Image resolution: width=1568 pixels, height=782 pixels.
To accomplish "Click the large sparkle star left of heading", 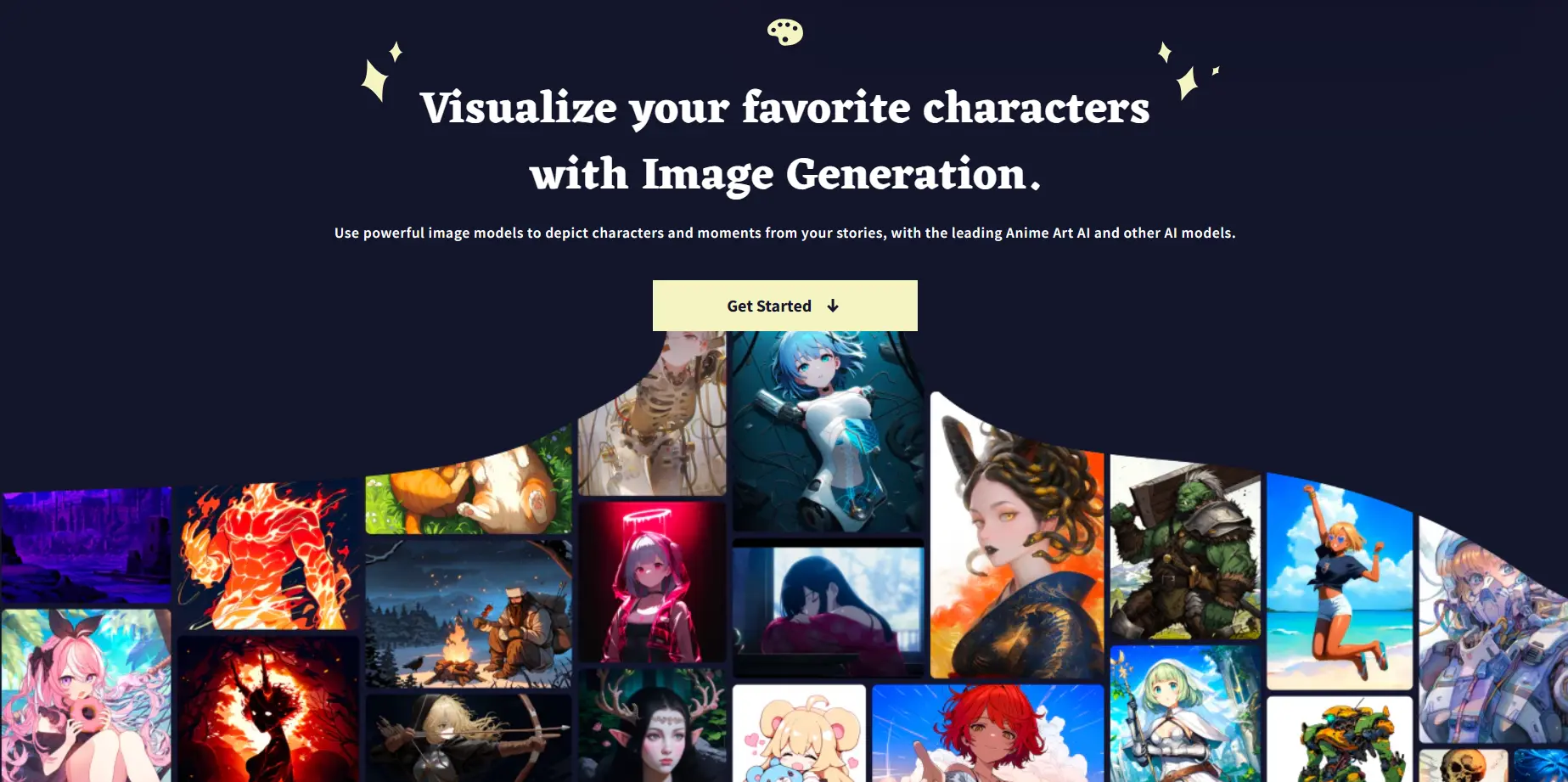I will [374, 80].
